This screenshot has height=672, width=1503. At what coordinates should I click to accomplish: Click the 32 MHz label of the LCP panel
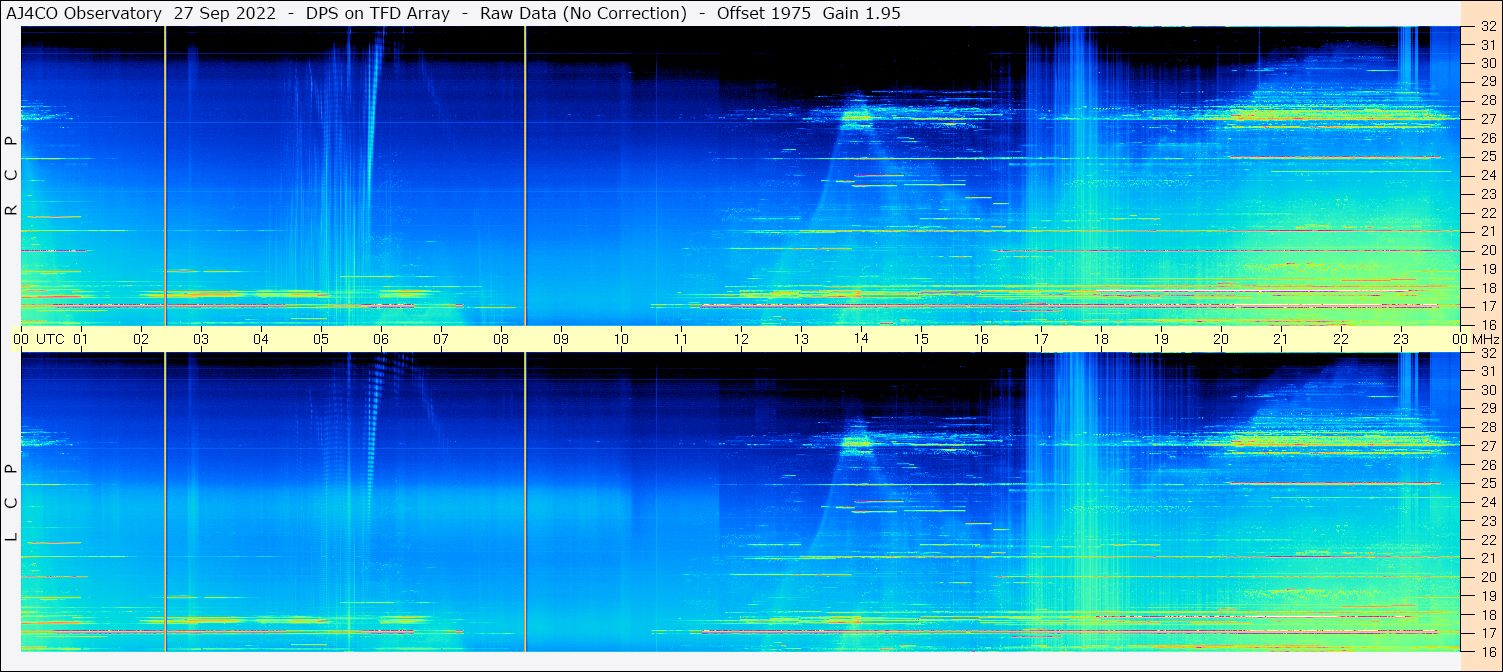point(1487,353)
